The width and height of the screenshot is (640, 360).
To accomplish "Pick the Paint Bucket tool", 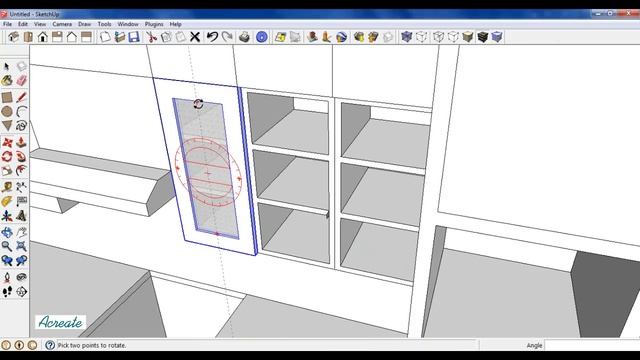I will point(7,81).
